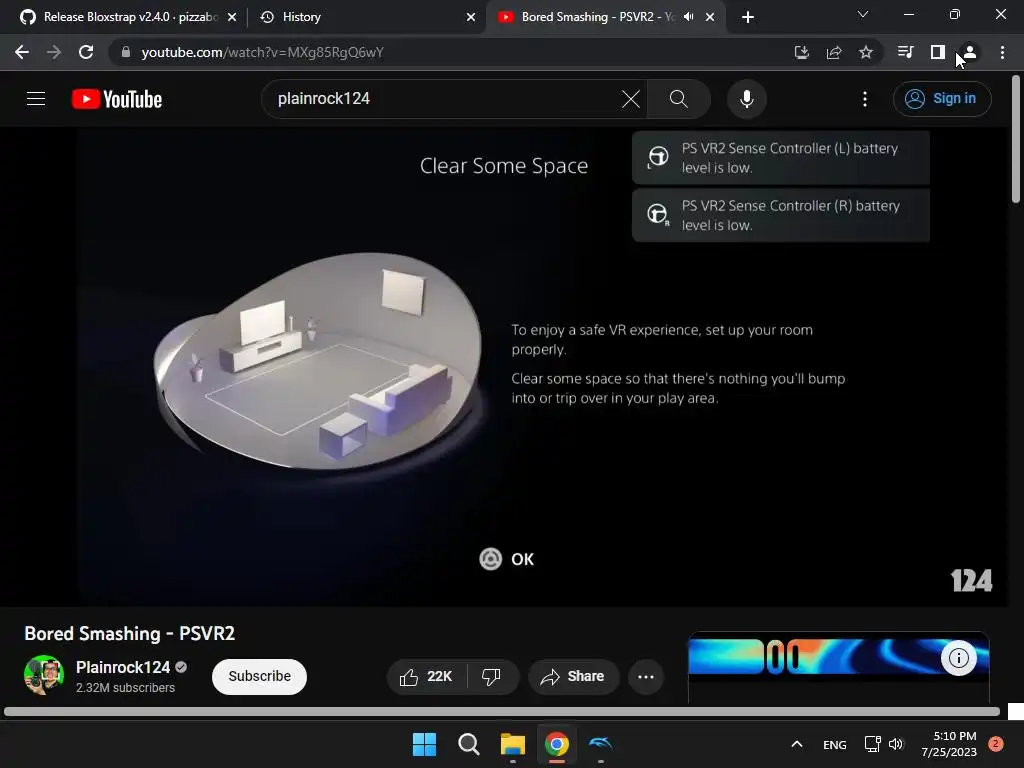This screenshot has height=768, width=1024.
Task: Share this page from address bar
Action: (834, 52)
